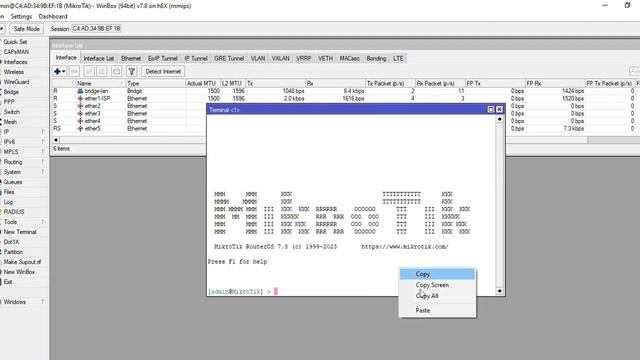Expand the IP submenu in sidebar

43,132
